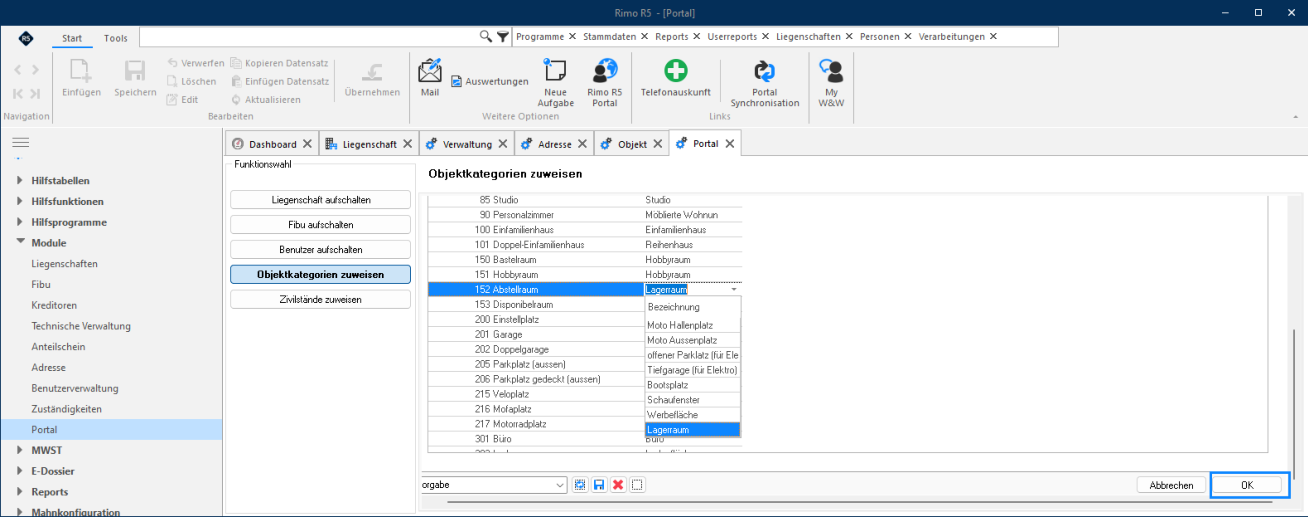This screenshot has width=1309, height=517.
Task: Close the Verwaltung tab
Action: coord(501,144)
